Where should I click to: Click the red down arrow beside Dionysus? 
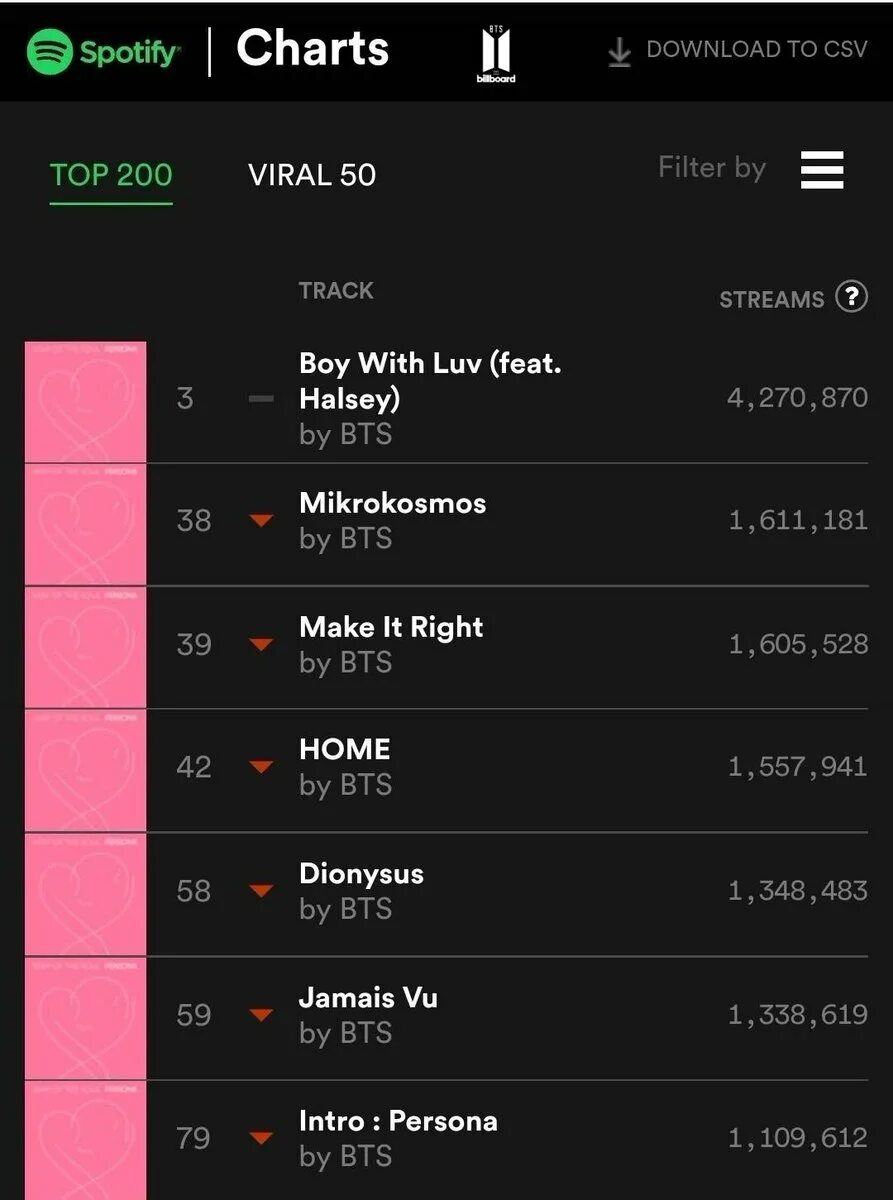tap(261, 890)
